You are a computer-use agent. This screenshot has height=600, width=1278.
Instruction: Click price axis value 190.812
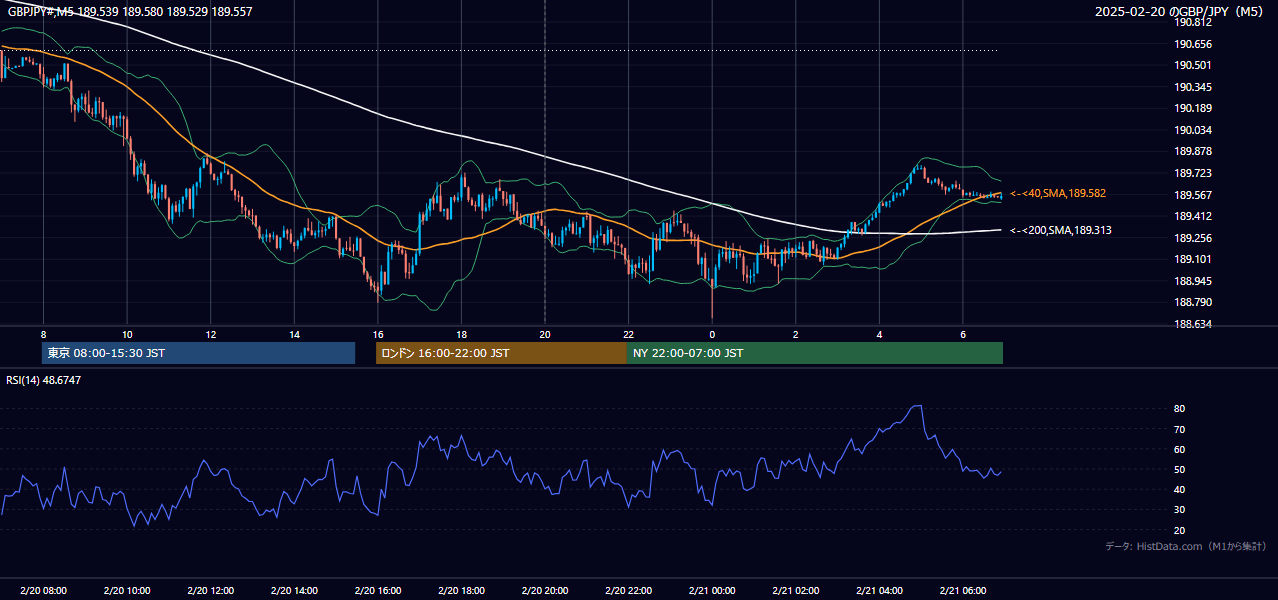click(x=1193, y=22)
